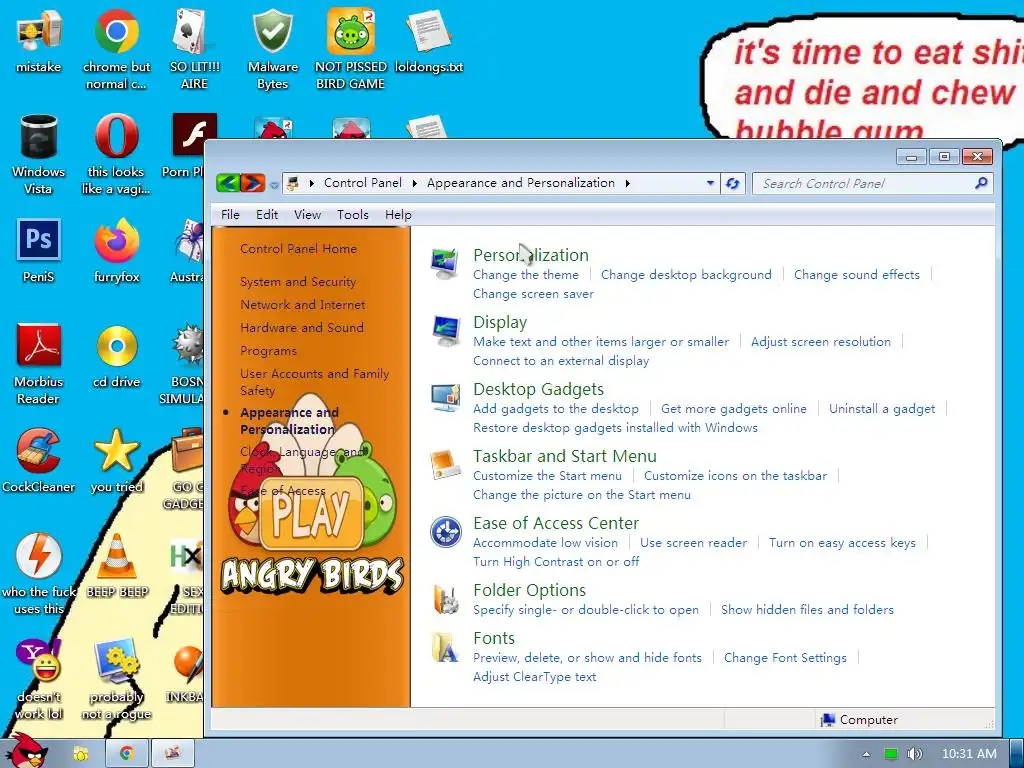Screen dimensions: 1024x768
Task: Click the Angry Birds Start button
Action: click(x=27, y=751)
